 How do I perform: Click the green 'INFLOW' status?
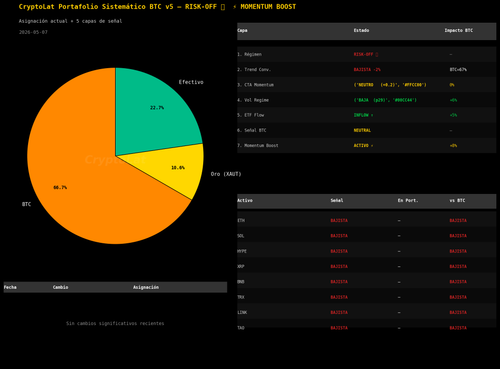(x=363, y=115)
